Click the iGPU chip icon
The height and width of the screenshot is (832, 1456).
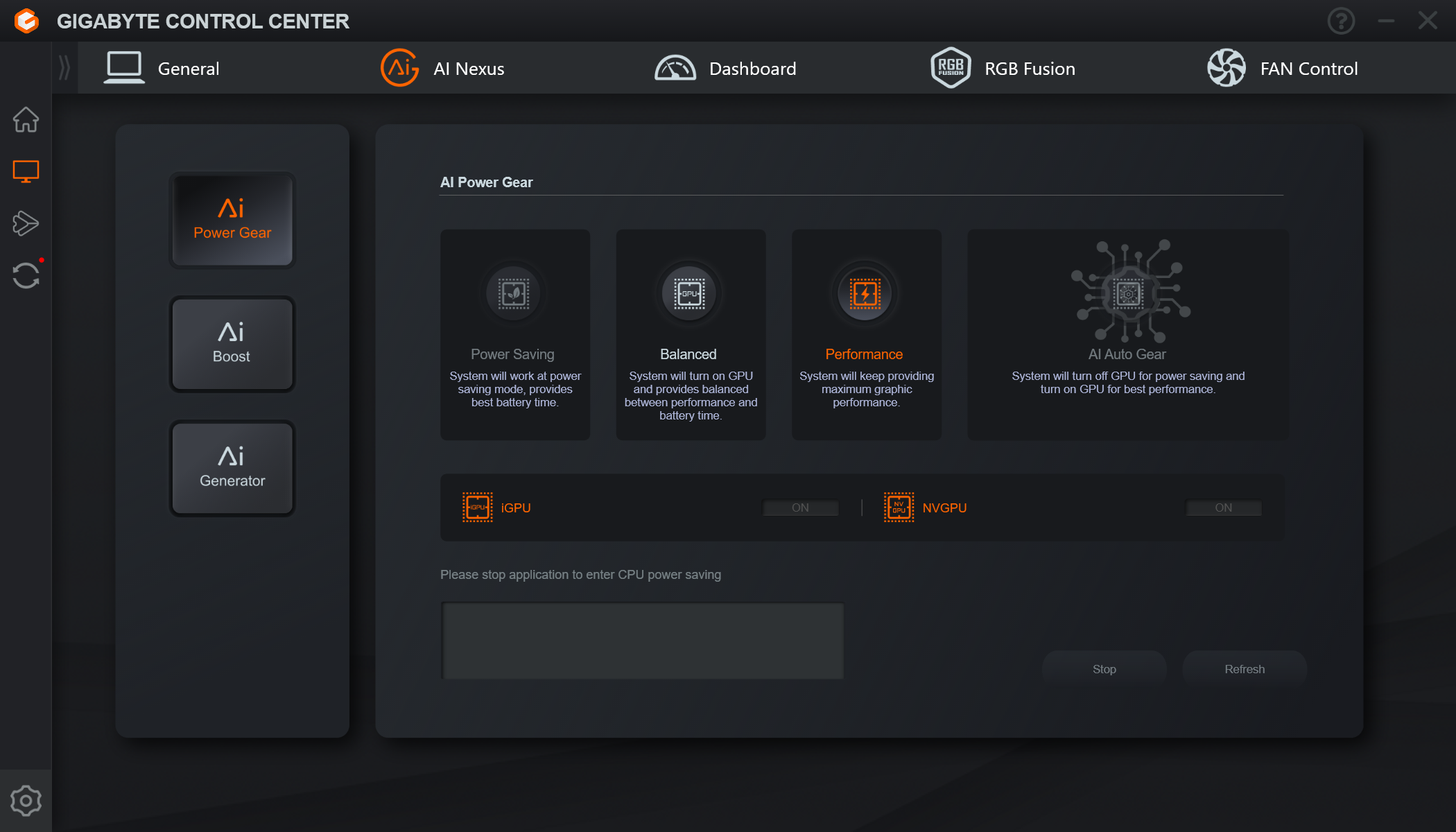point(478,508)
